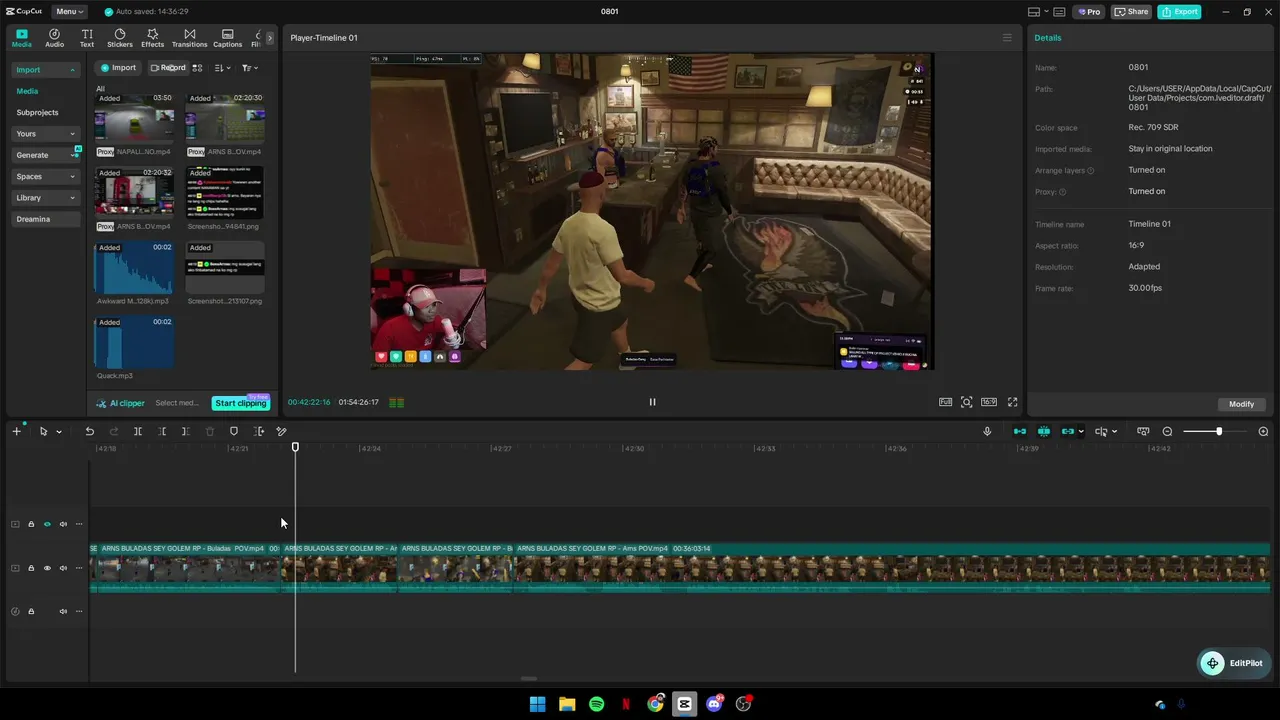
Task: Undo the last timeline action
Action: coord(89,431)
